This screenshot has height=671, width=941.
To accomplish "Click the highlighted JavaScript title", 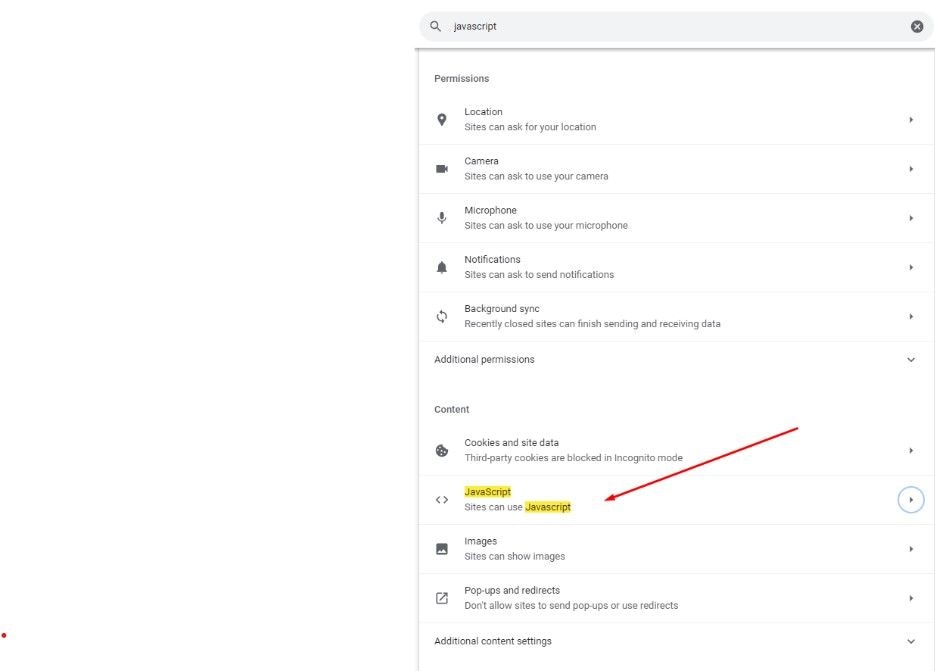I will (487, 492).
